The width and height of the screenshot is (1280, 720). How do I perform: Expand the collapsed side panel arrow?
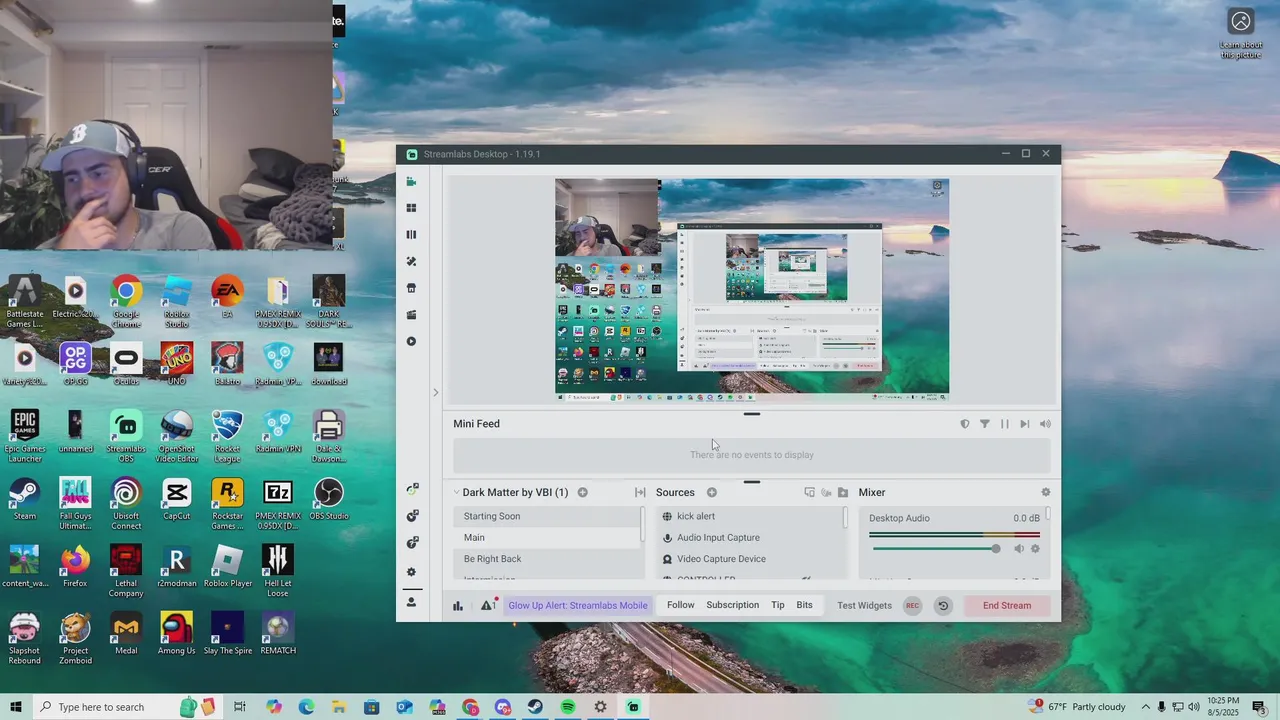[x=435, y=392]
